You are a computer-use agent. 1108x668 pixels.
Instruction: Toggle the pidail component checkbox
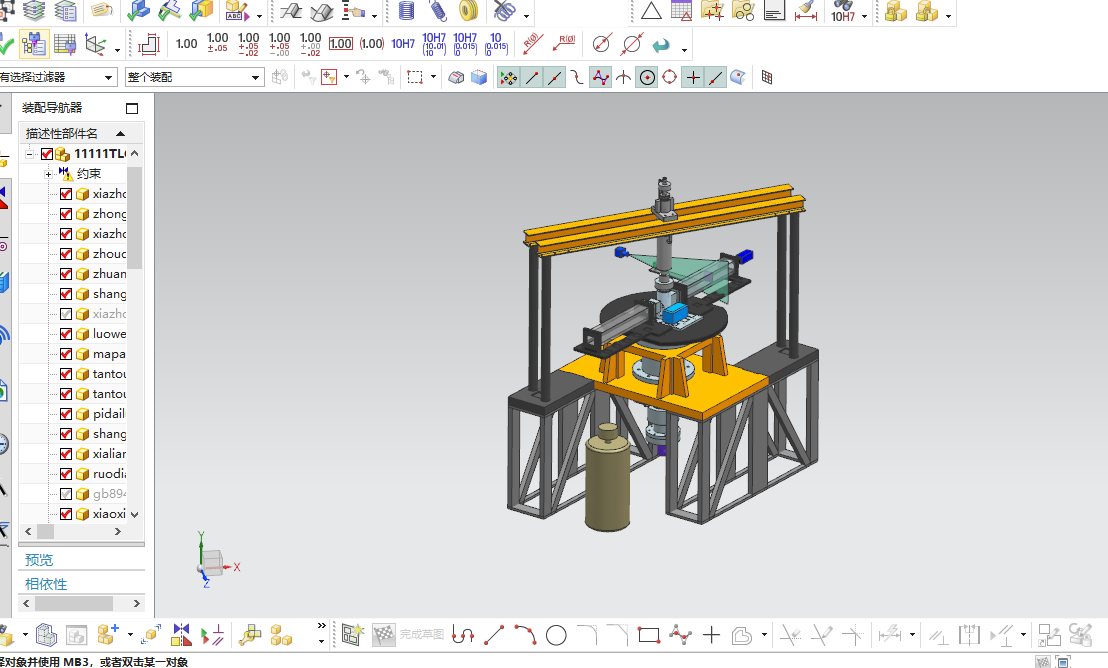pos(66,414)
